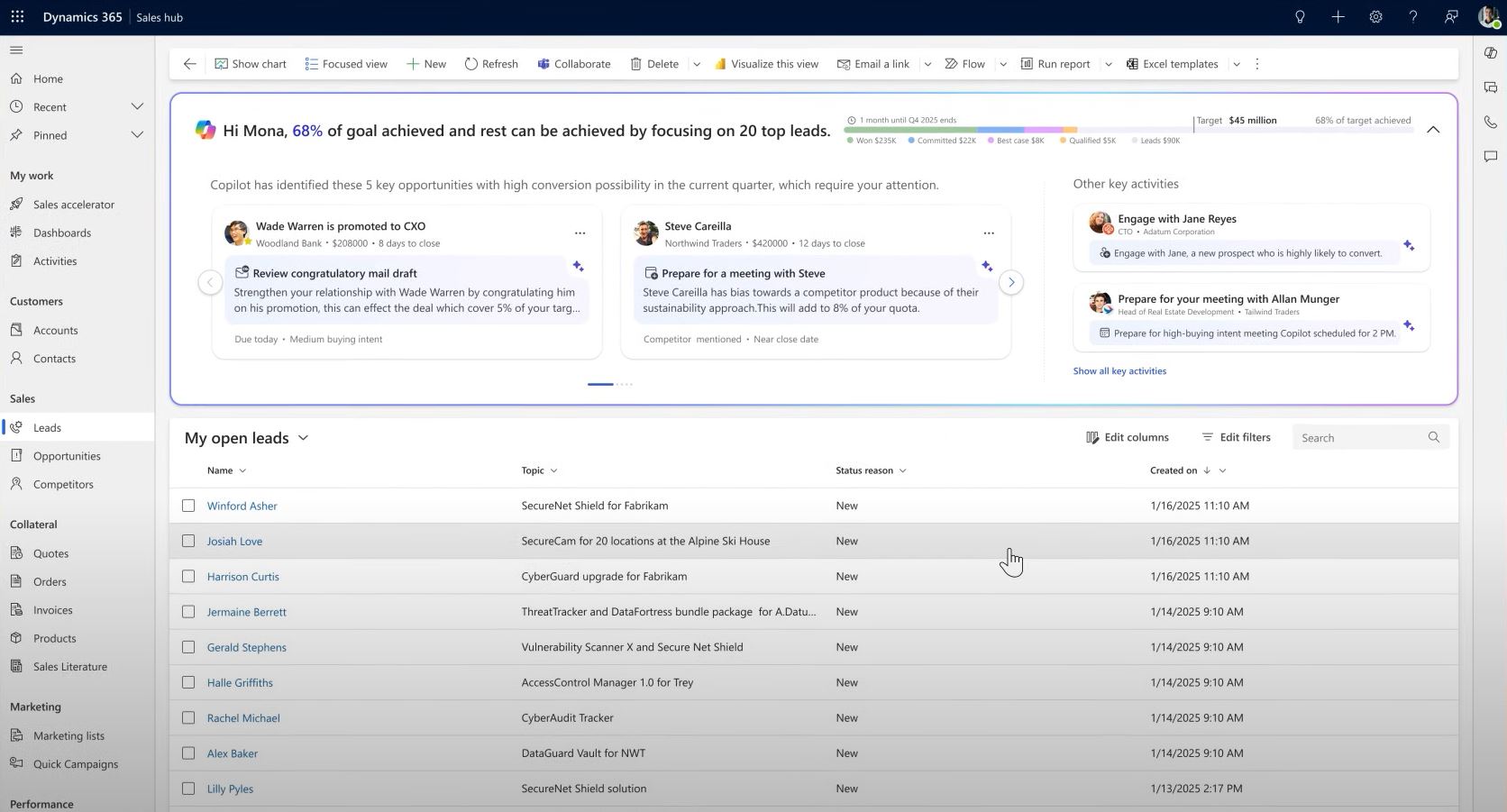Tick the Lilly Pyles checkbox
The image size is (1507, 812).
pyautogui.click(x=188, y=789)
